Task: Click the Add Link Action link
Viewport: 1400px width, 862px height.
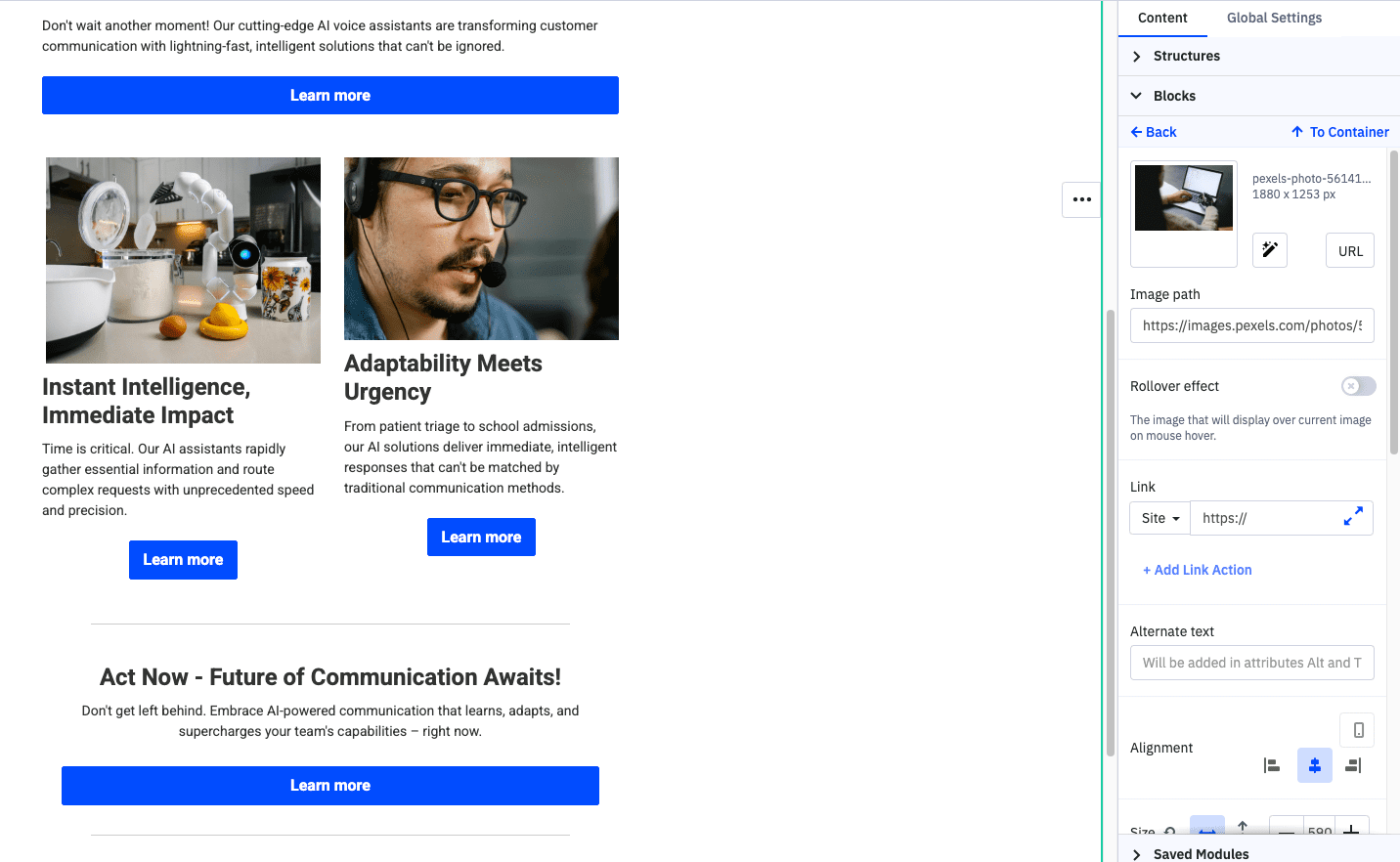Action: (x=1197, y=570)
